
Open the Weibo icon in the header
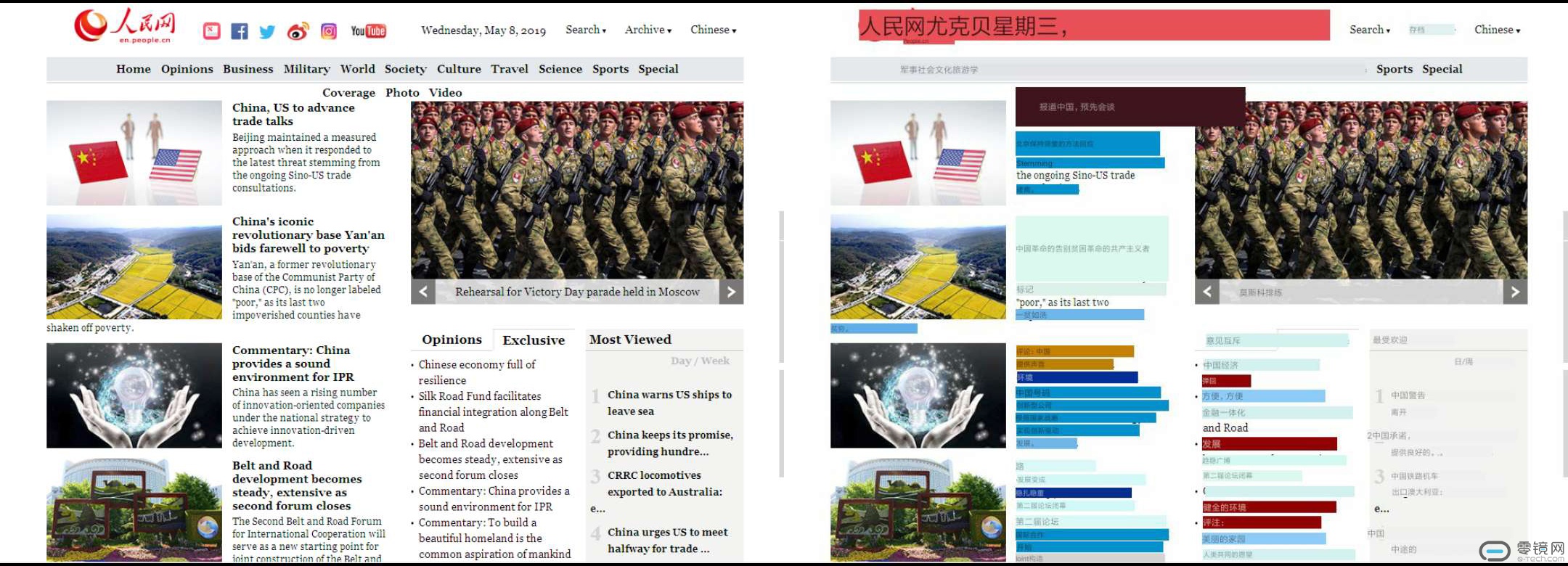[298, 30]
